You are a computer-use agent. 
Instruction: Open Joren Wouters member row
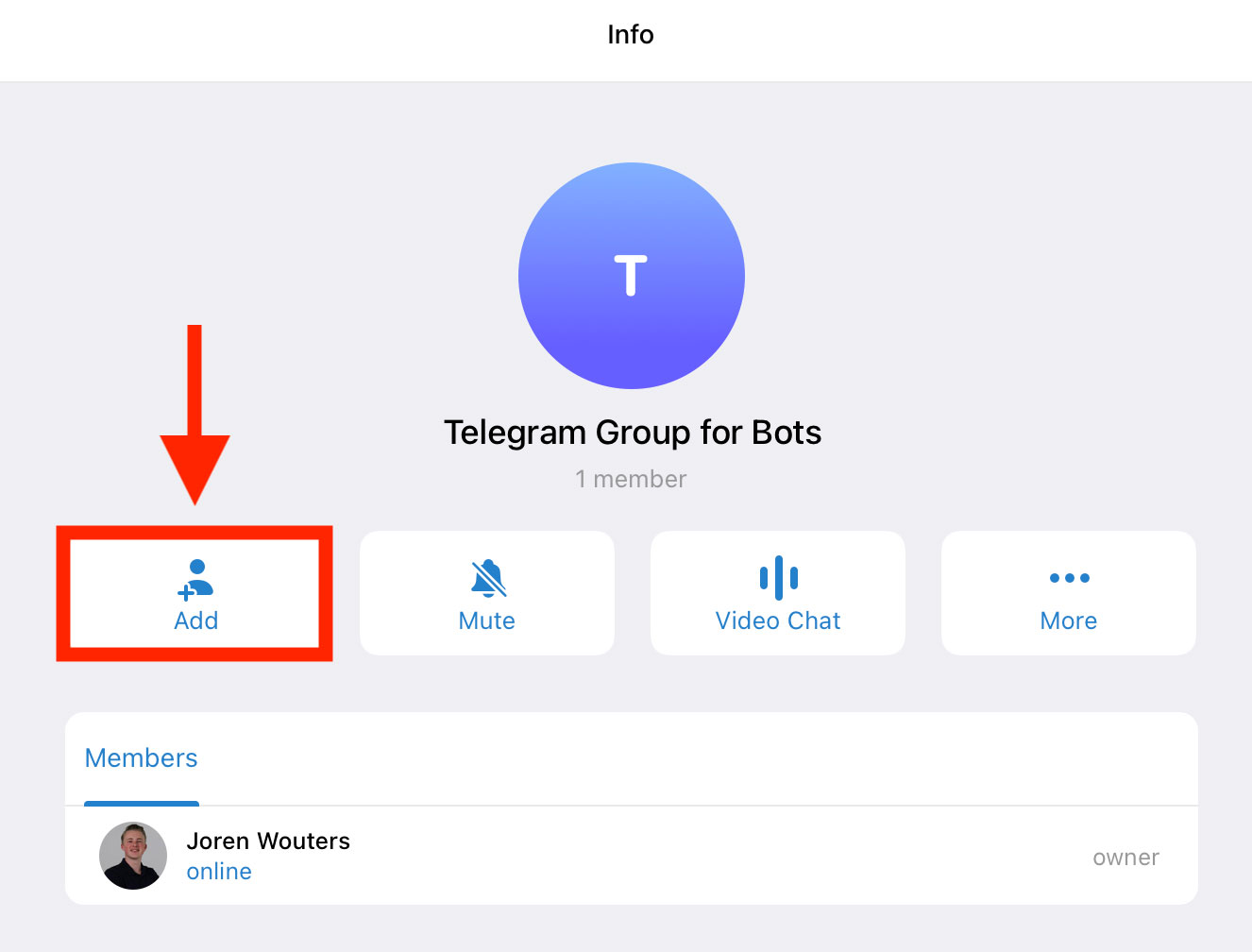[x=632, y=856]
